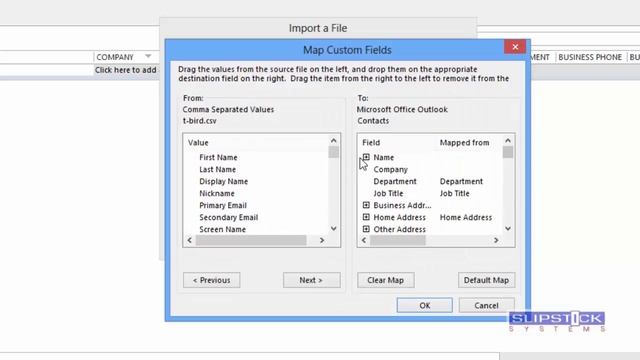Screen dimensions: 640x360
Task: Select Primary Email in the Value list
Action: click(x=223, y=205)
